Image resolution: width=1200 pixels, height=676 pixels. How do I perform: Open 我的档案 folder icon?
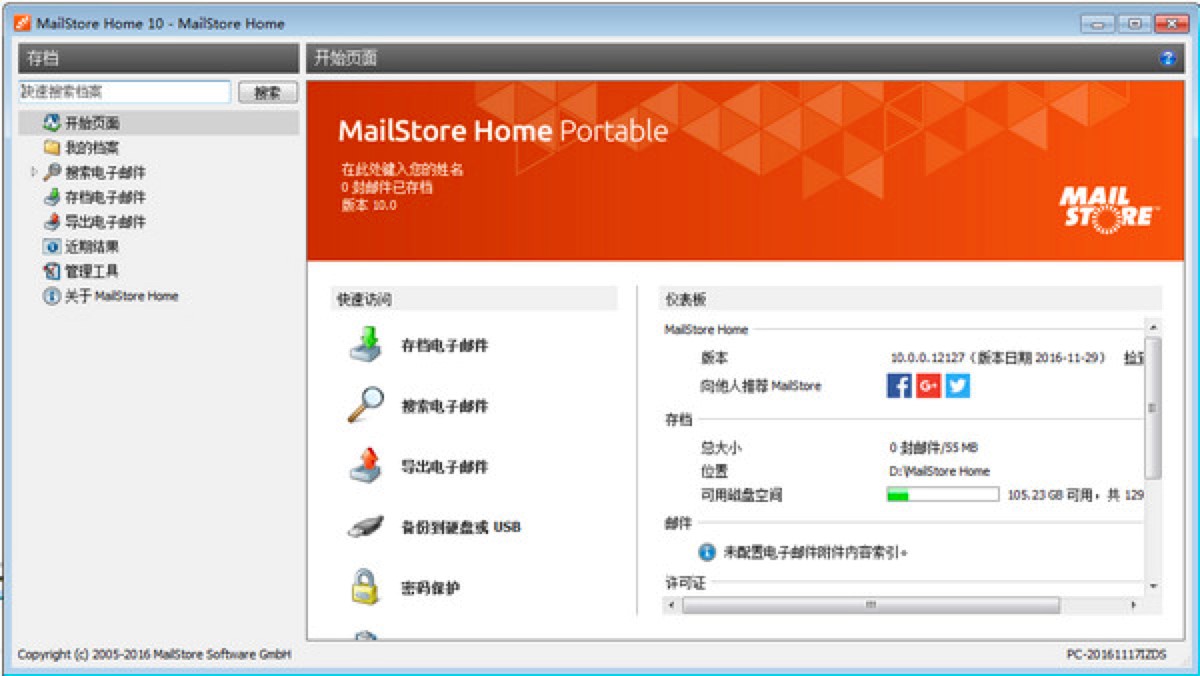coord(52,147)
